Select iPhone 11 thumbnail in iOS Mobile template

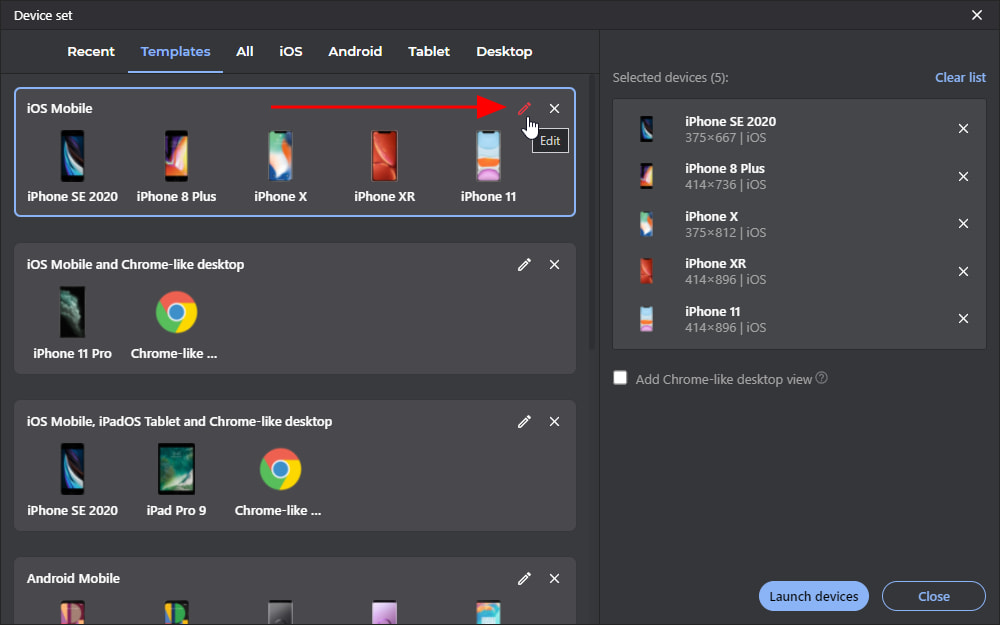tap(489, 156)
